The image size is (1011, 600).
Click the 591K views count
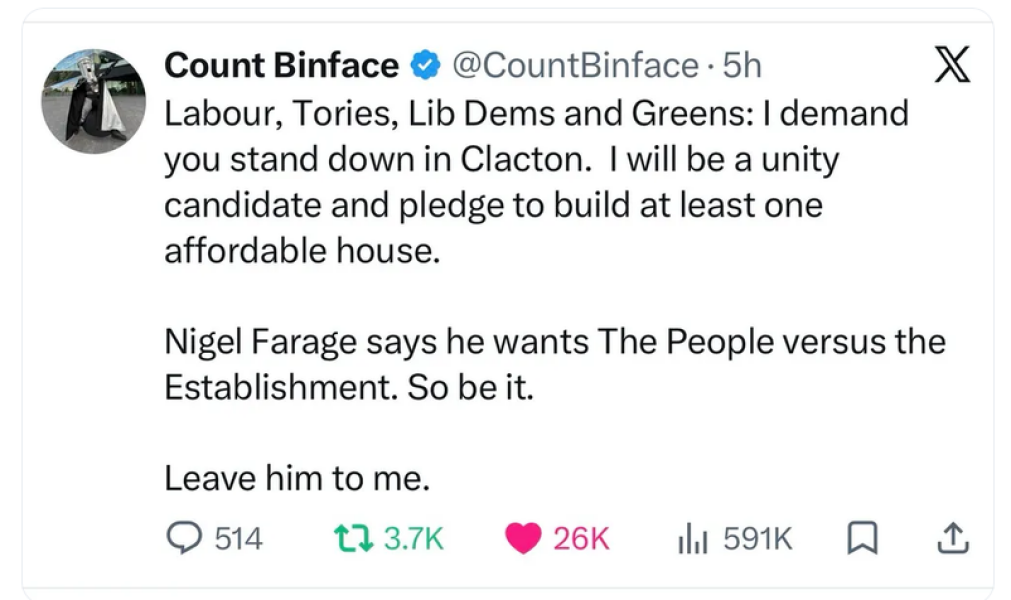[x=758, y=538]
